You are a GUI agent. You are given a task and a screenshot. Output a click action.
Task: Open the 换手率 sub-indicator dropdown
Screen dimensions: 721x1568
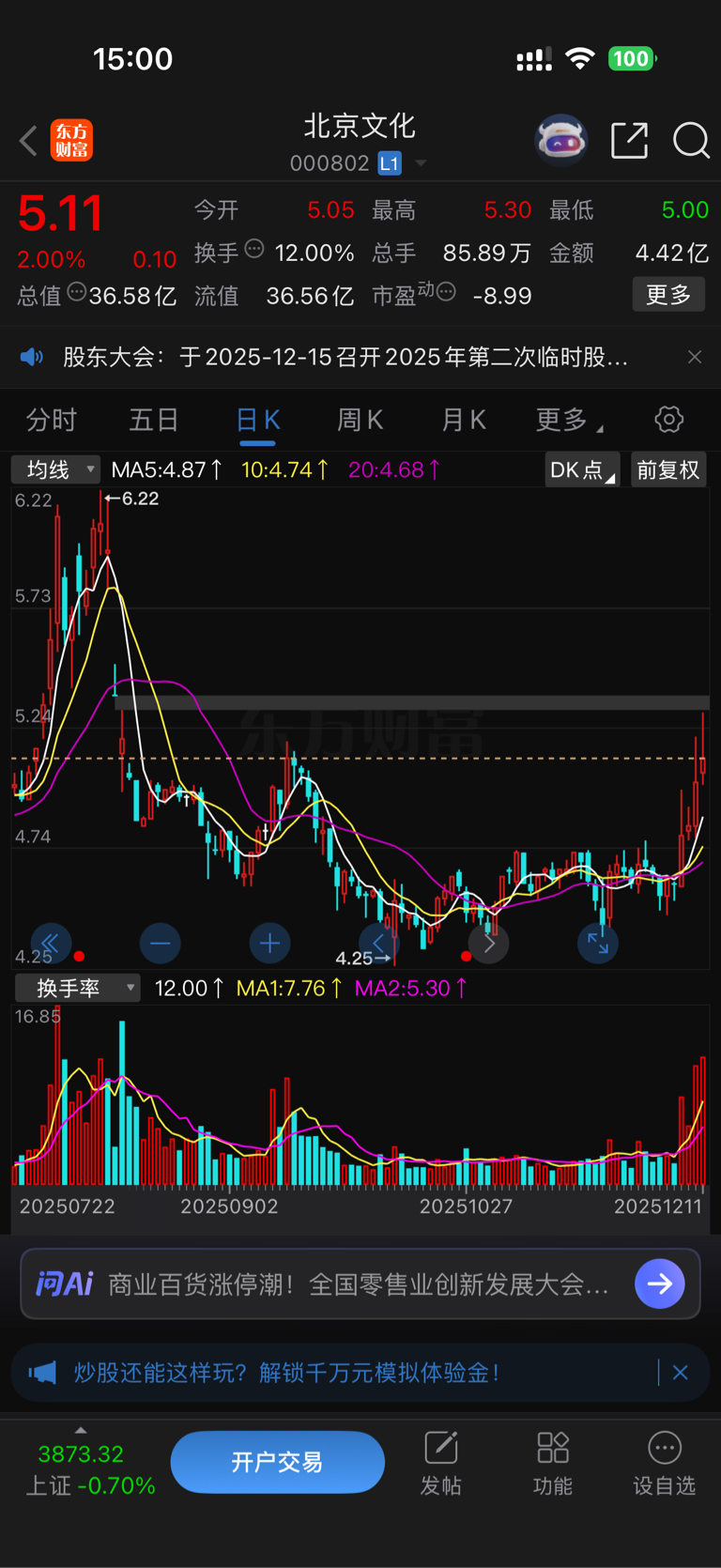(77, 988)
